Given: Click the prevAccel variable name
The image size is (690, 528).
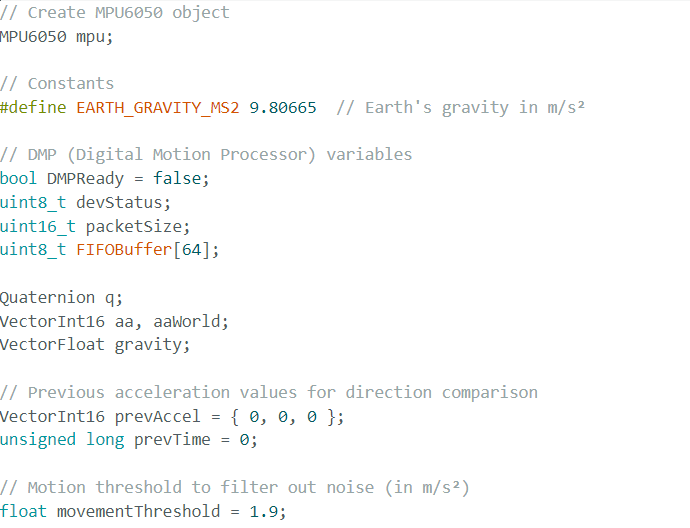Looking at the screenshot, I should (x=148, y=416).
